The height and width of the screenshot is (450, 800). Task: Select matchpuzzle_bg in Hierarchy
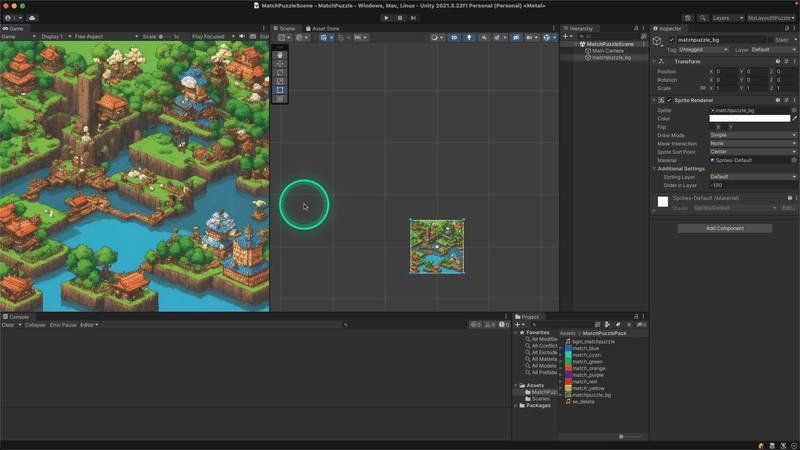coord(611,58)
